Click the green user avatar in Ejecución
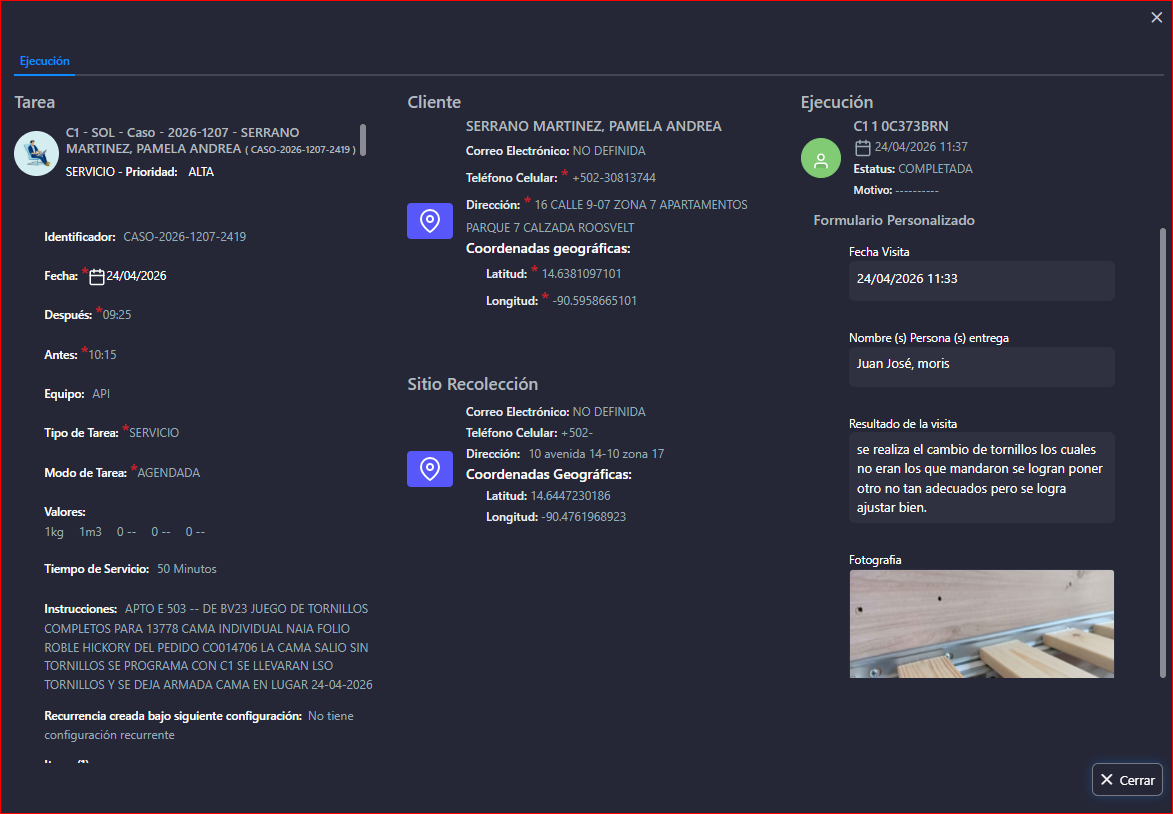Screen dimensions: 1173x814 (x=821, y=158)
